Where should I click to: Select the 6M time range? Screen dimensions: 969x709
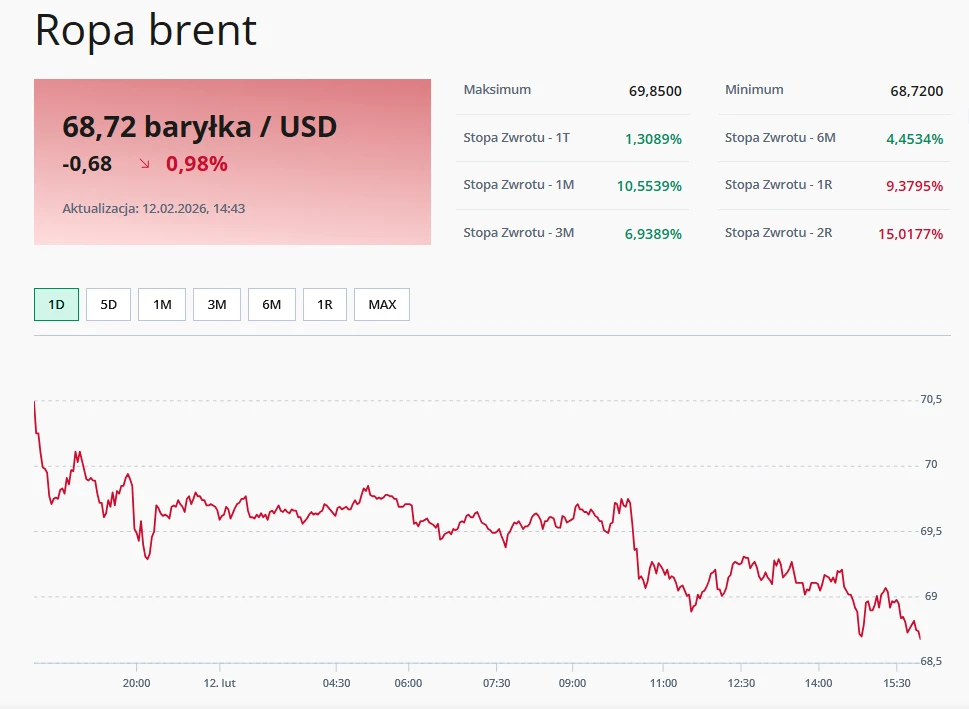(x=271, y=304)
